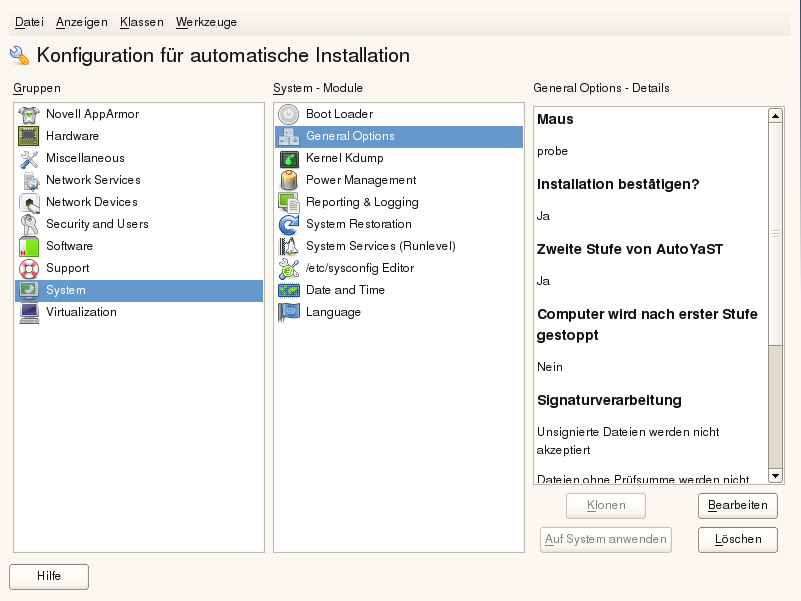801x601 pixels.
Task: Click the Boot Loader module icon
Action: (289, 114)
